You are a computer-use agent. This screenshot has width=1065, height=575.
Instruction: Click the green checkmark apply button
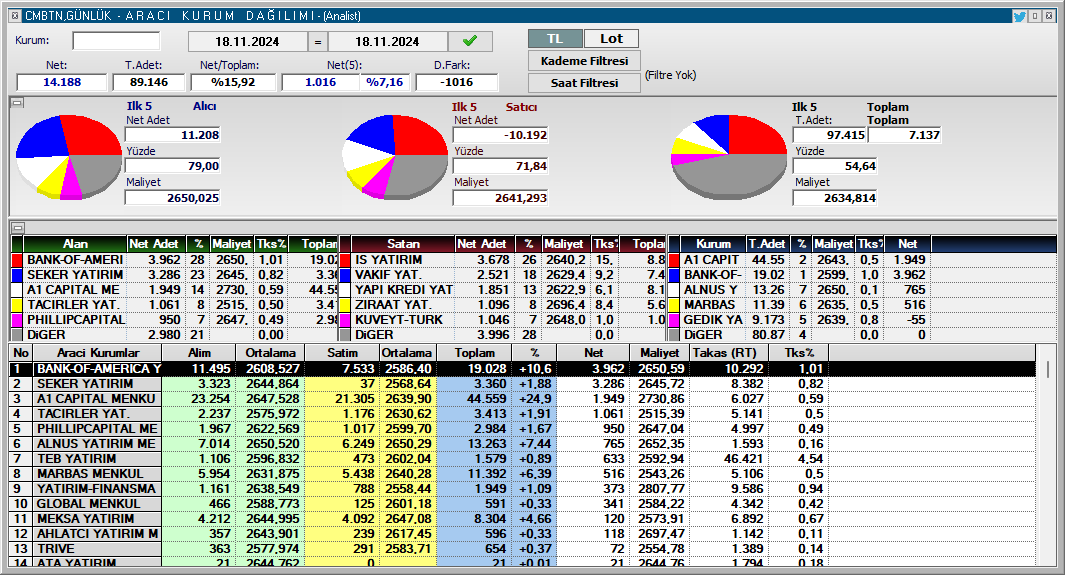[470, 41]
